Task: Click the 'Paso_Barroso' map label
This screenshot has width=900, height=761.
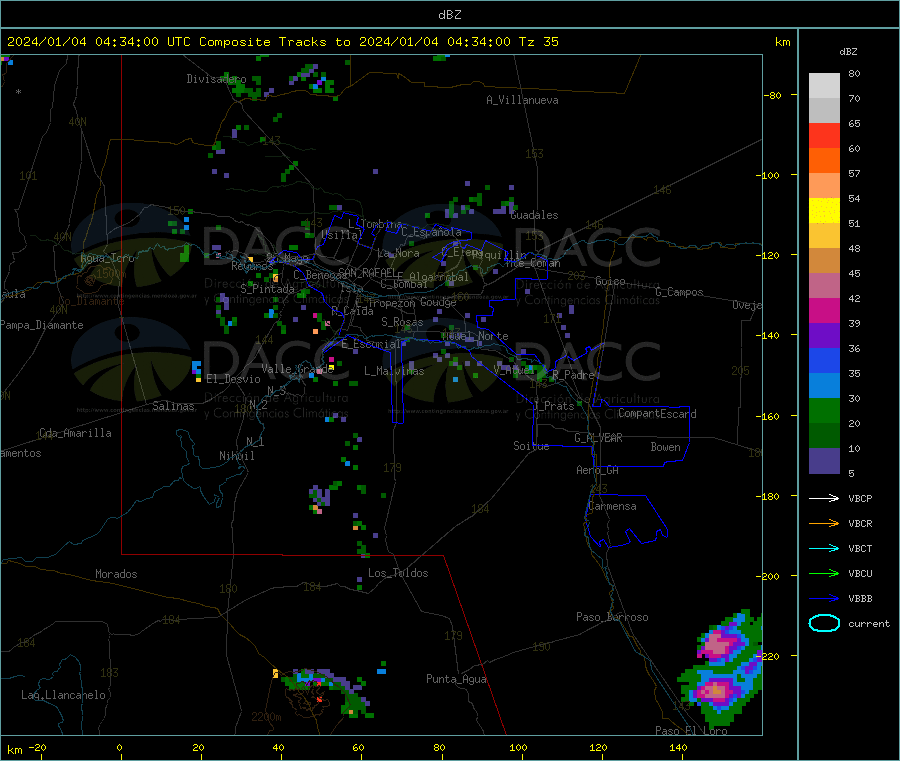Action: click(612, 617)
